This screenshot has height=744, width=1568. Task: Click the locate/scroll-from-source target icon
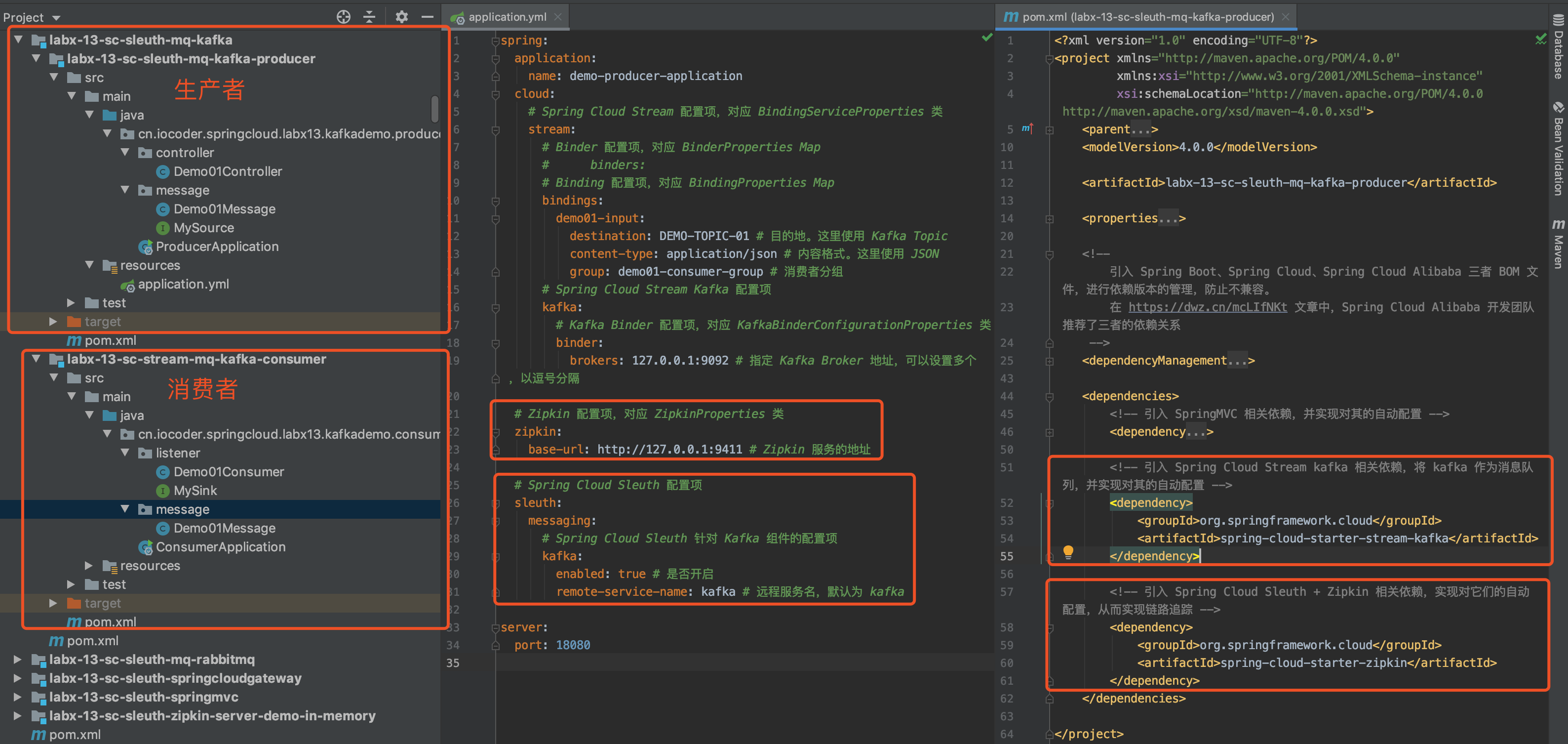pos(343,17)
